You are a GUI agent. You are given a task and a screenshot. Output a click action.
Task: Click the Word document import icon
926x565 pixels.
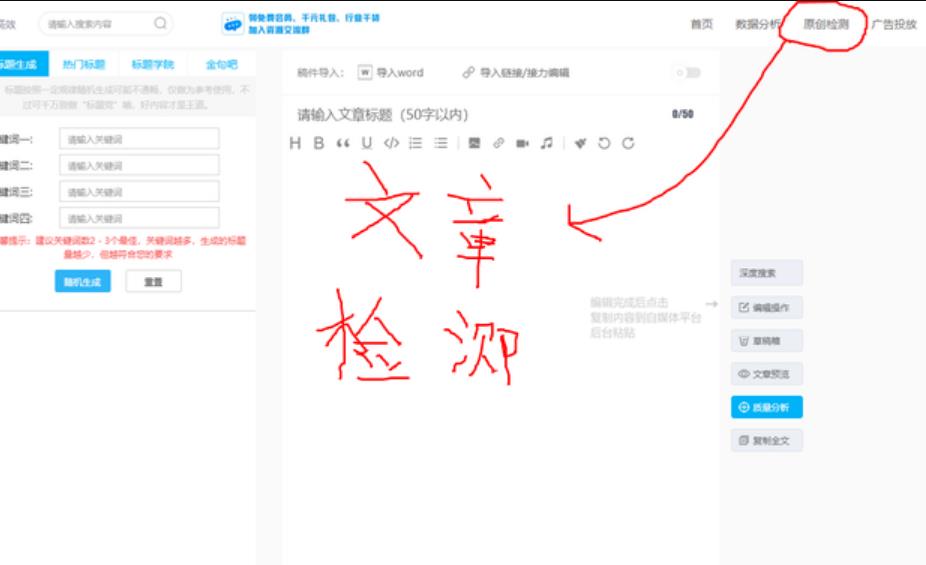click(x=365, y=72)
